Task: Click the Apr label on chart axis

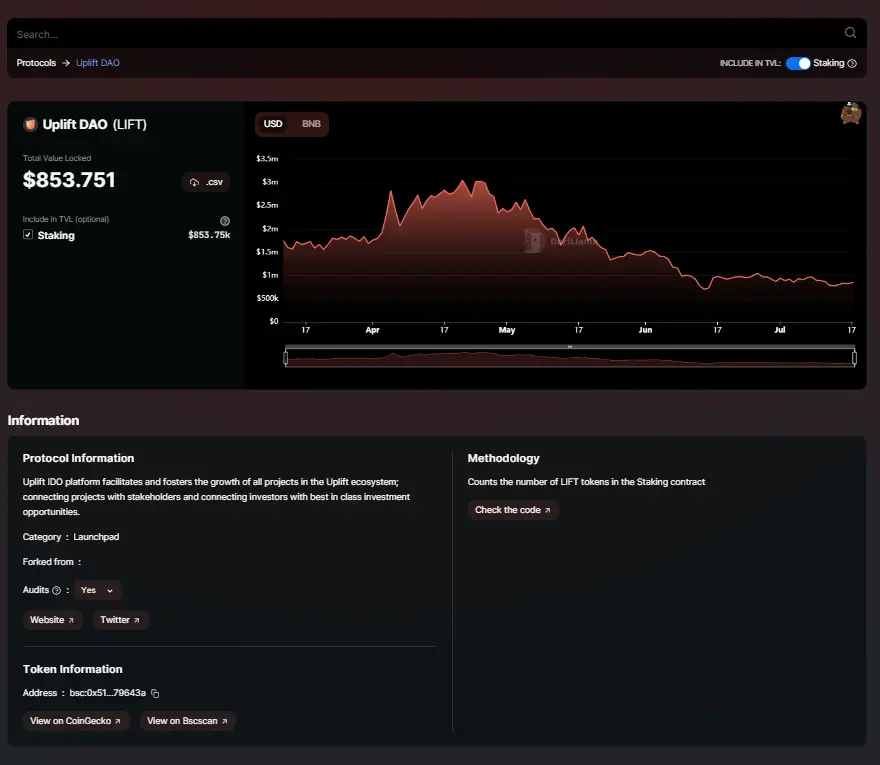Action: coord(373,330)
